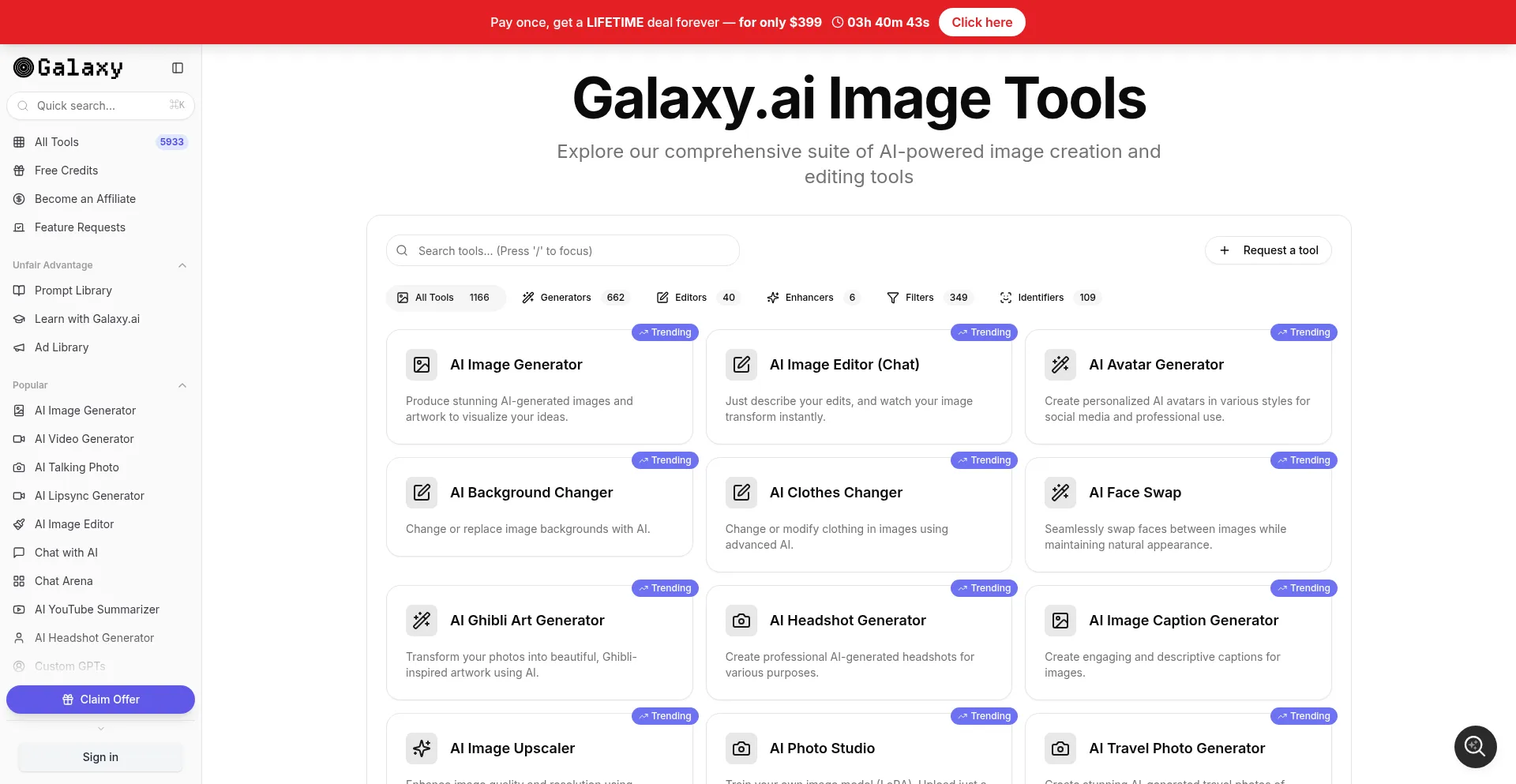Click the 5933 badge next to All Tools
The width and height of the screenshot is (1516, 784).
click(171, 142)
